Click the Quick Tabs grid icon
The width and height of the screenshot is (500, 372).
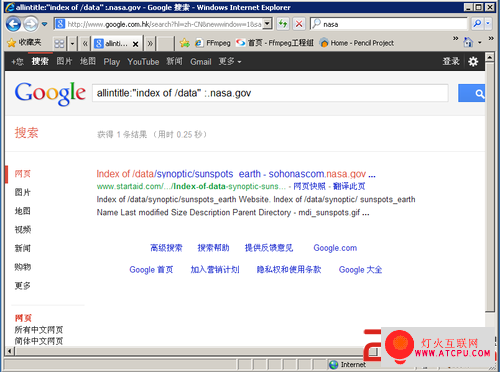click(x=59, y=43)
